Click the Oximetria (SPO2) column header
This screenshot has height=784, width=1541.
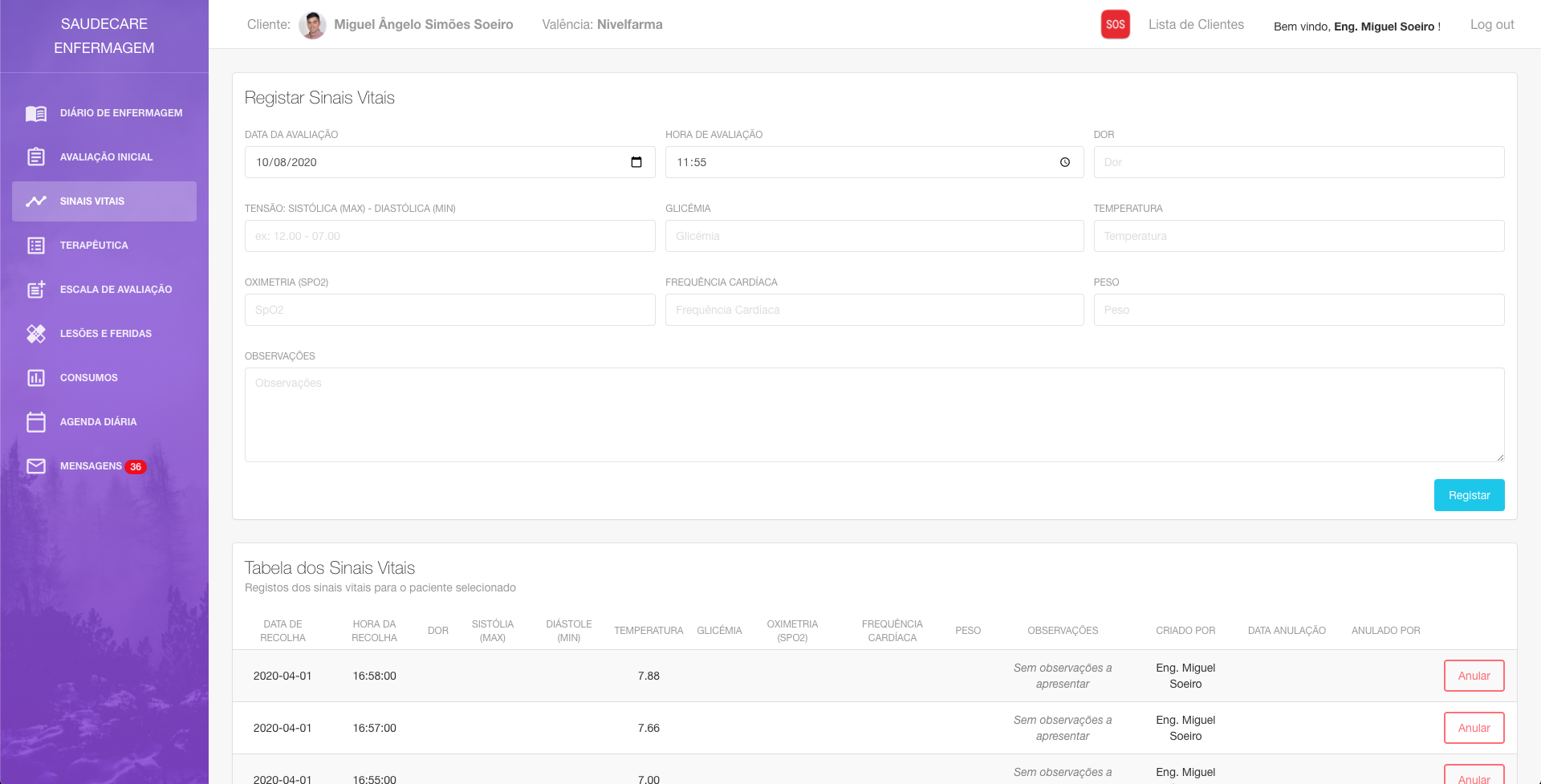pyautogui.click(x=792, y=631)
